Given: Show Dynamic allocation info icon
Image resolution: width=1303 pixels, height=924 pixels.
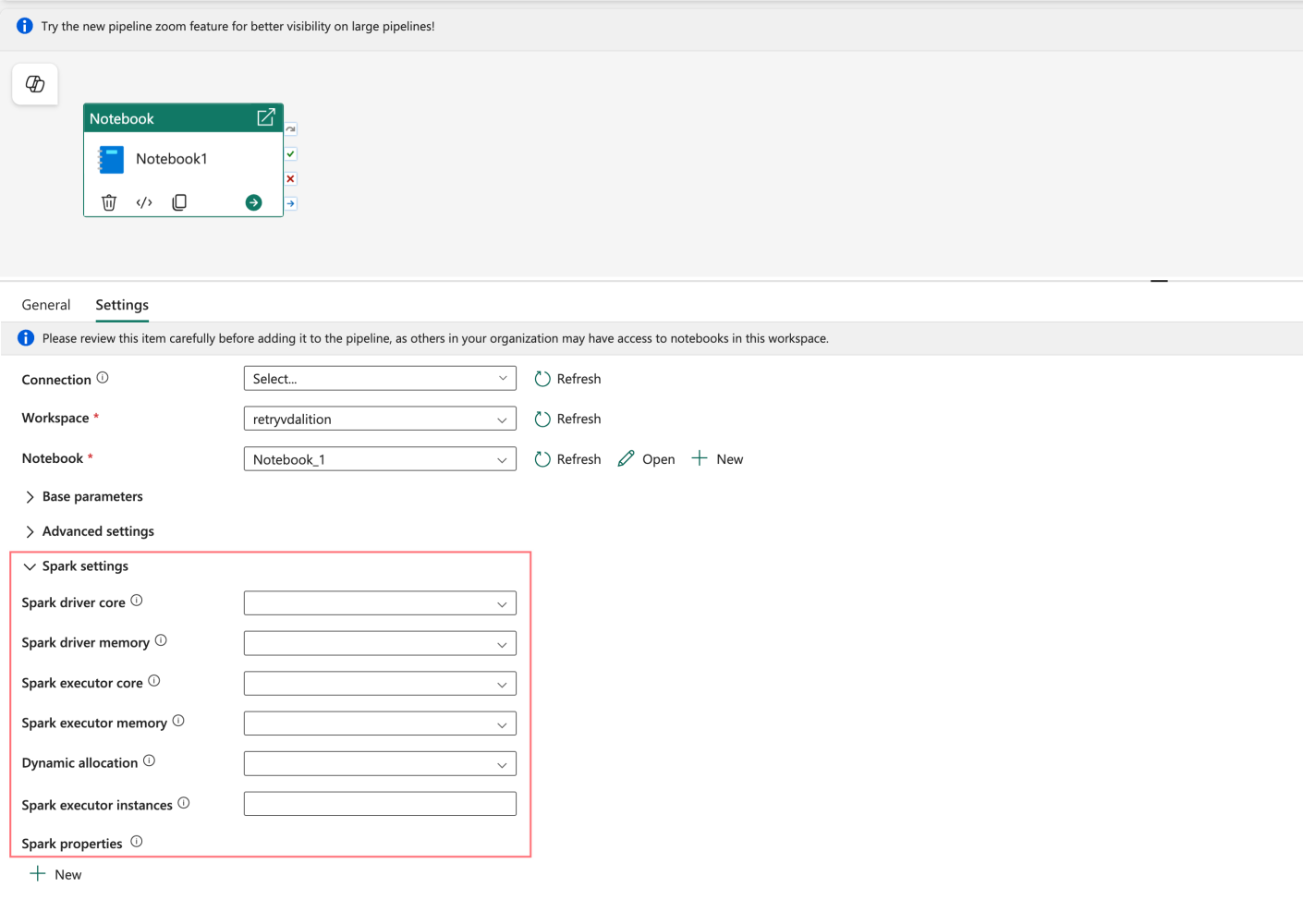Looking at the screenshot, I should (x=149, y=760).
